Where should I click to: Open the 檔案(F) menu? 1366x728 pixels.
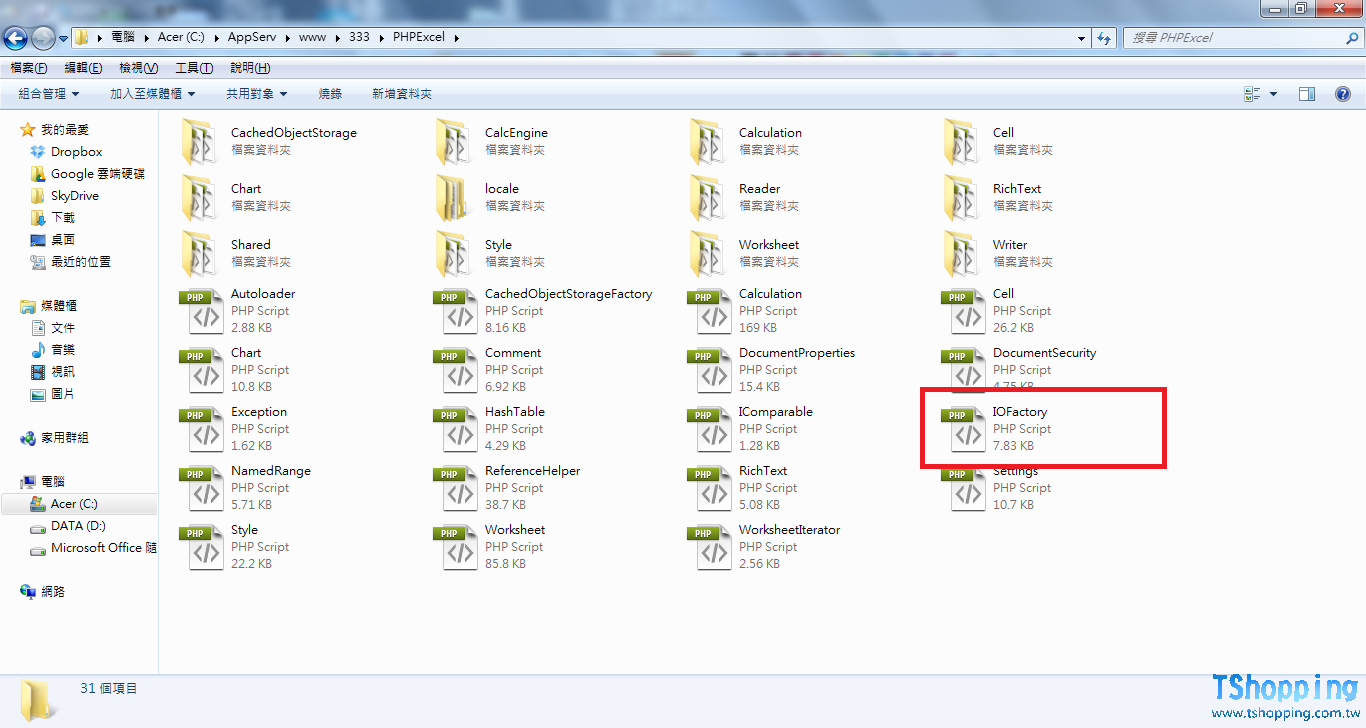tap(28, 68)
